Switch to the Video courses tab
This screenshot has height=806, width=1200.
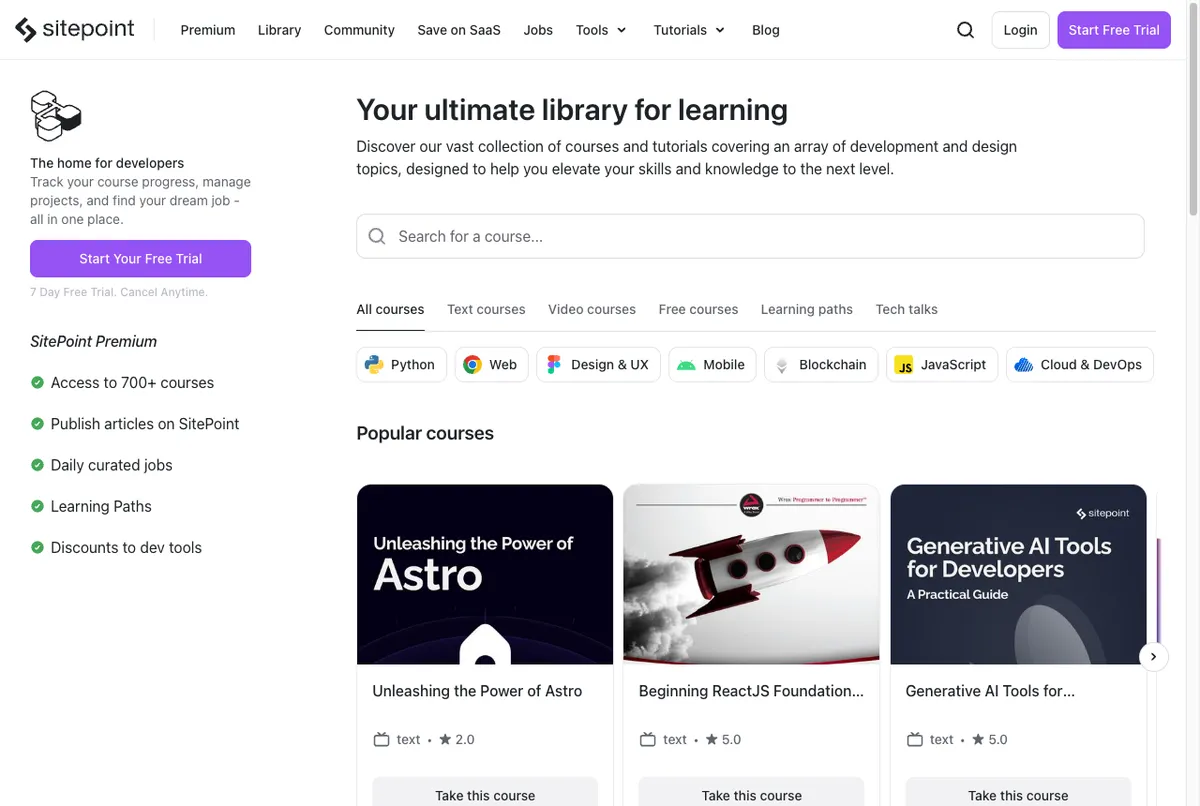592,310
